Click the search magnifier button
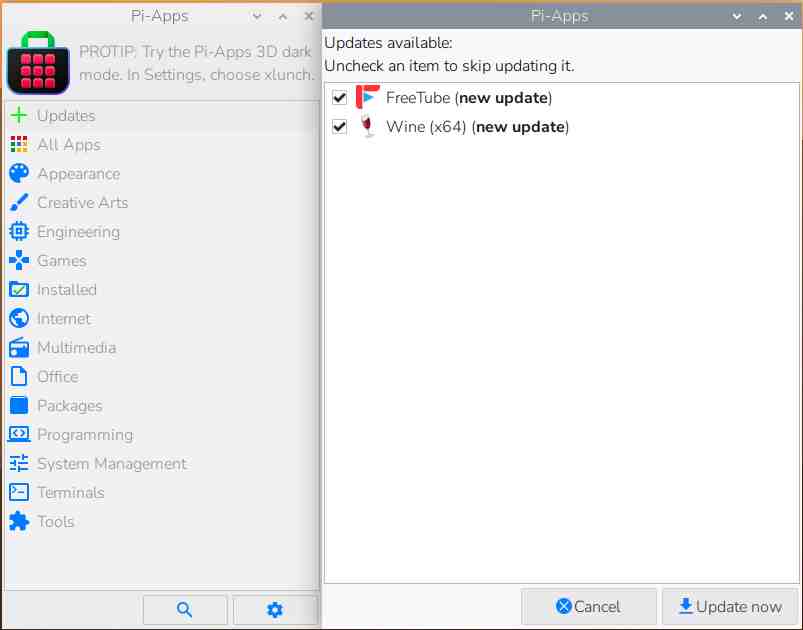Viewport: 803px width, 630px height. [185, 609]
